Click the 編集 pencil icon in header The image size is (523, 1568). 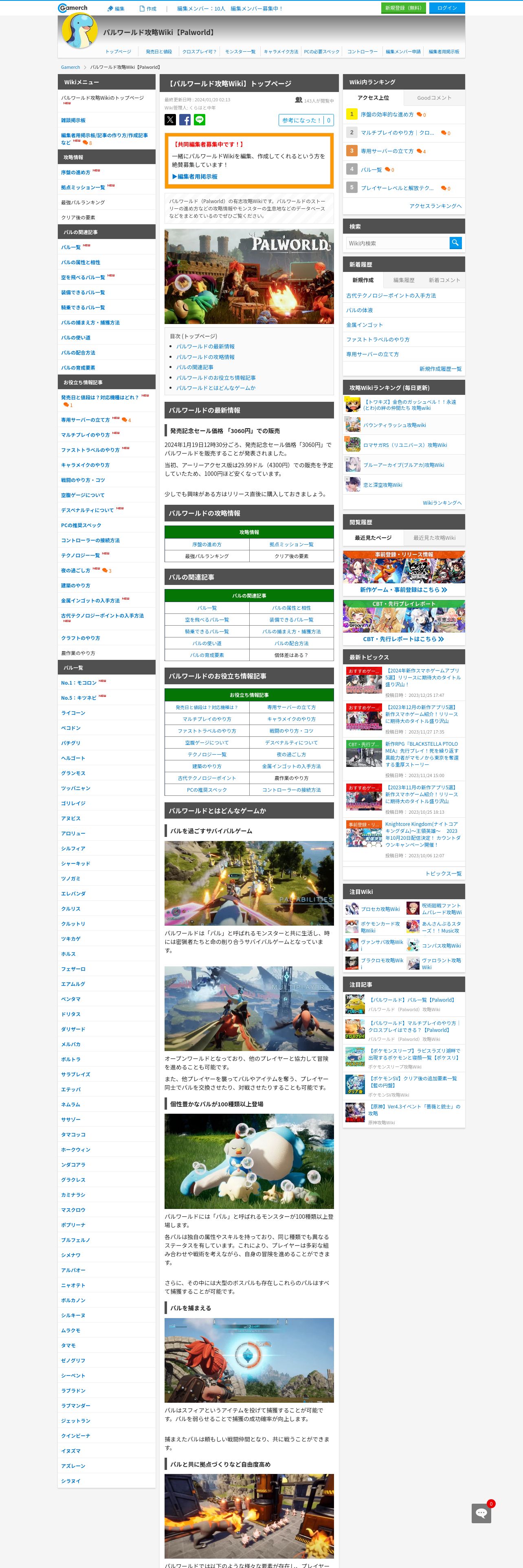pyautogui.click(x=110, y=9)
